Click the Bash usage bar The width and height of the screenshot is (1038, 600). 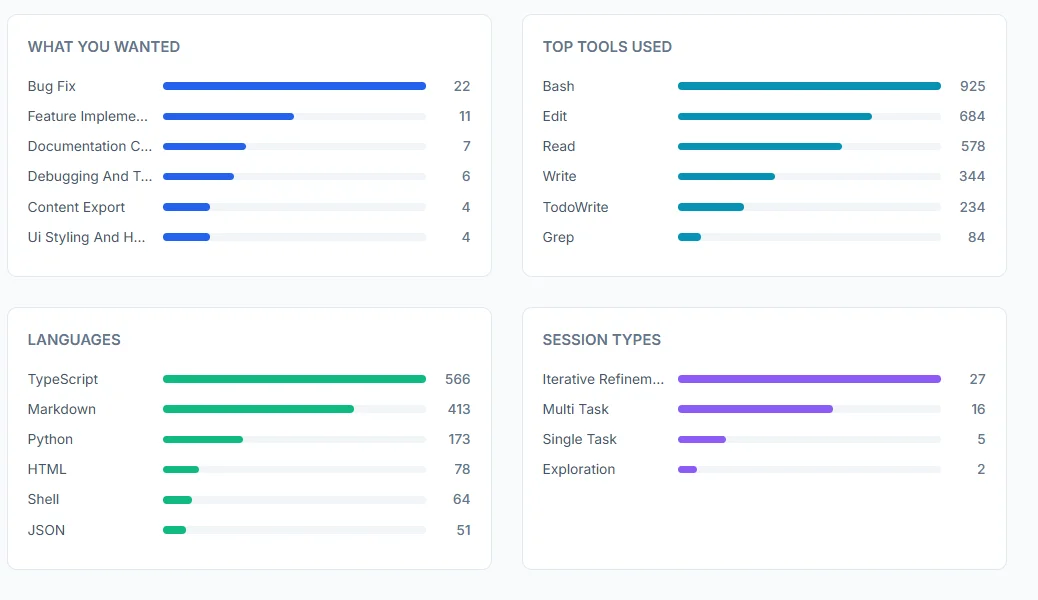pos(809,86)
